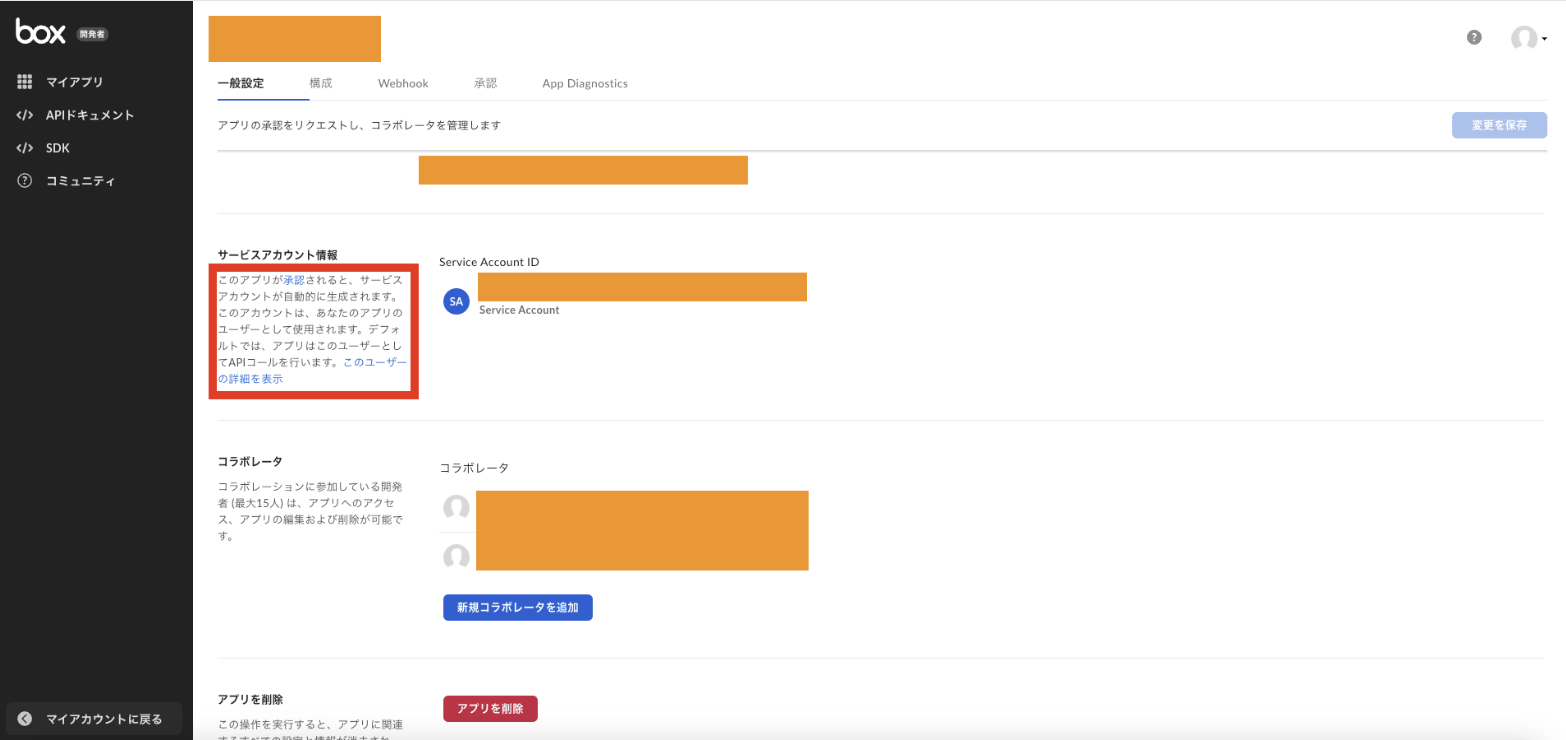Select the 承認 tab
Viewport: 1566px width, 740px height.
tap(485, 83)
